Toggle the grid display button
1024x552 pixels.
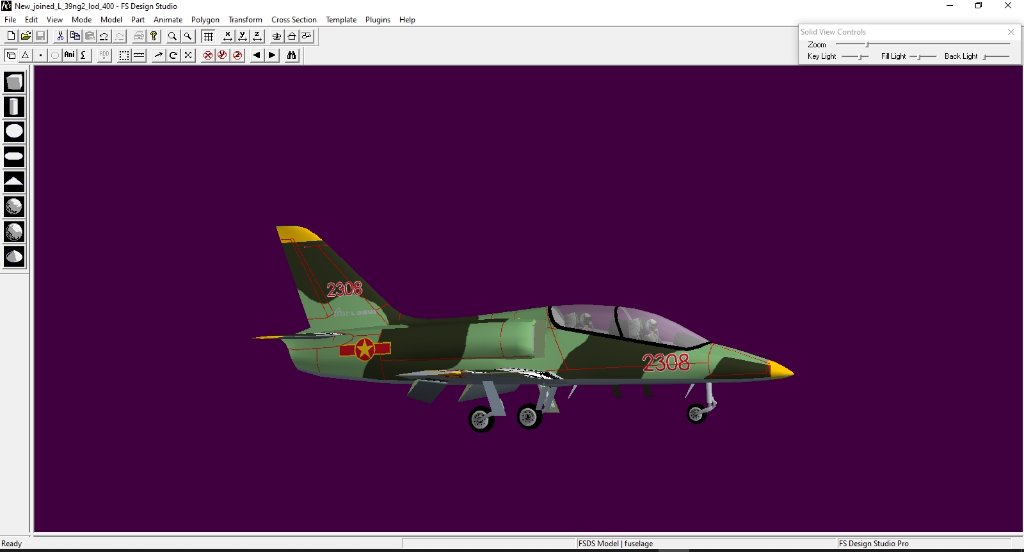pos(208,36)
